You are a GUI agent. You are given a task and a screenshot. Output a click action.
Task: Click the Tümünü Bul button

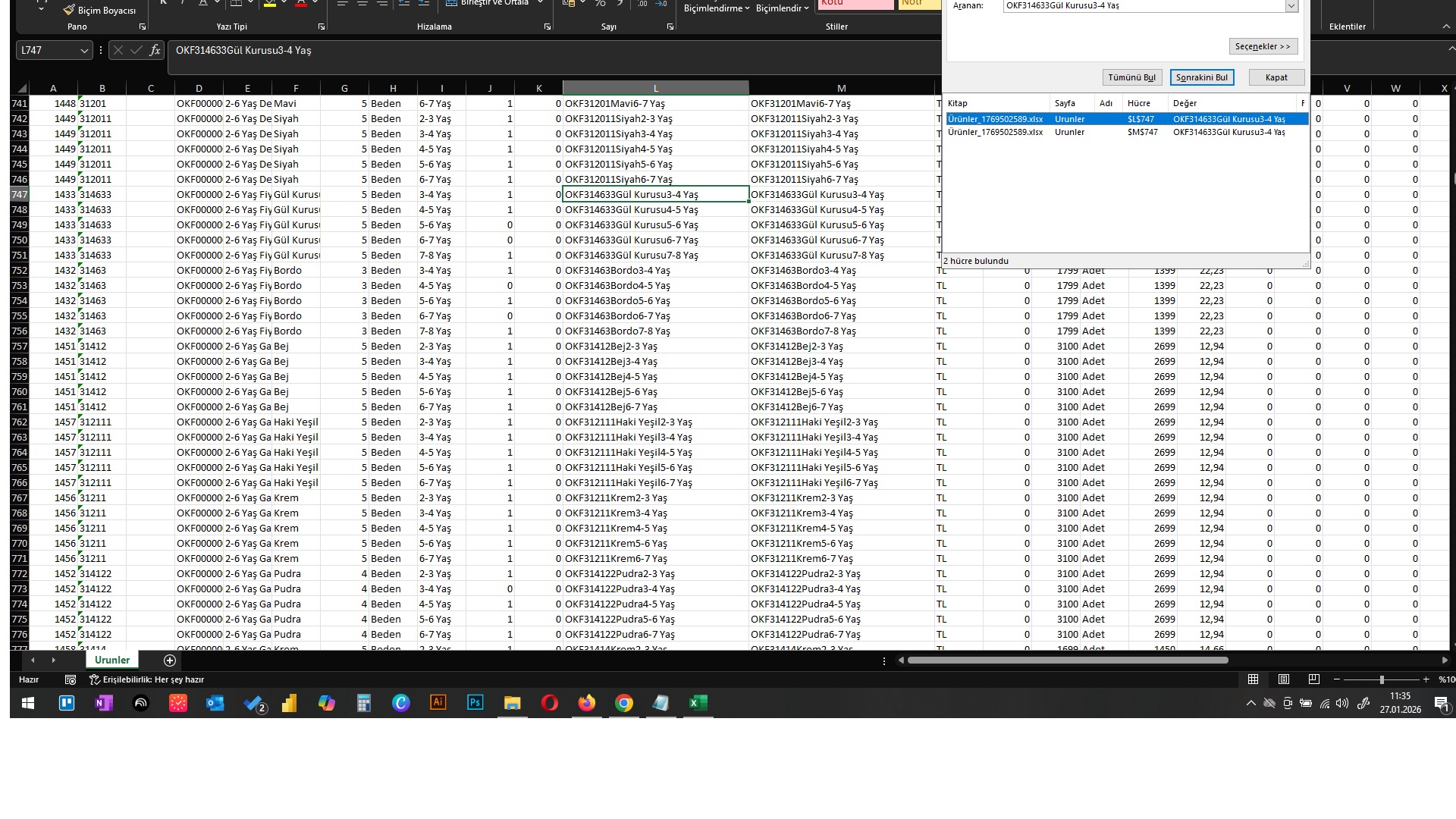click(1132, 77)
